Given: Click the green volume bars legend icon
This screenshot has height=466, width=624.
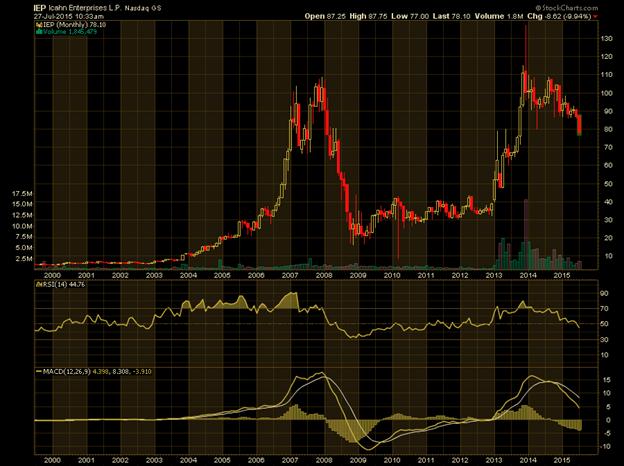Looking at the screenshot, I should tap(39, 31).
